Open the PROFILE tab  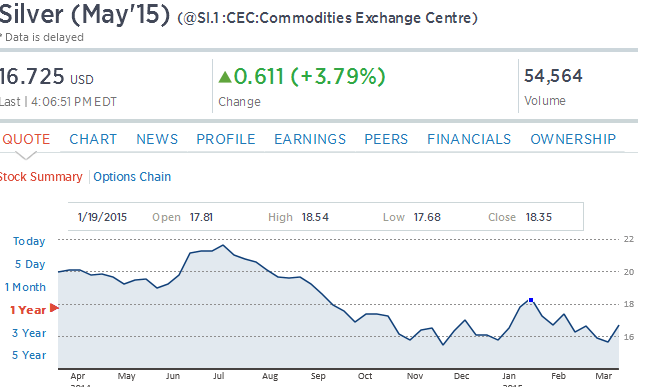coord(226,139)
